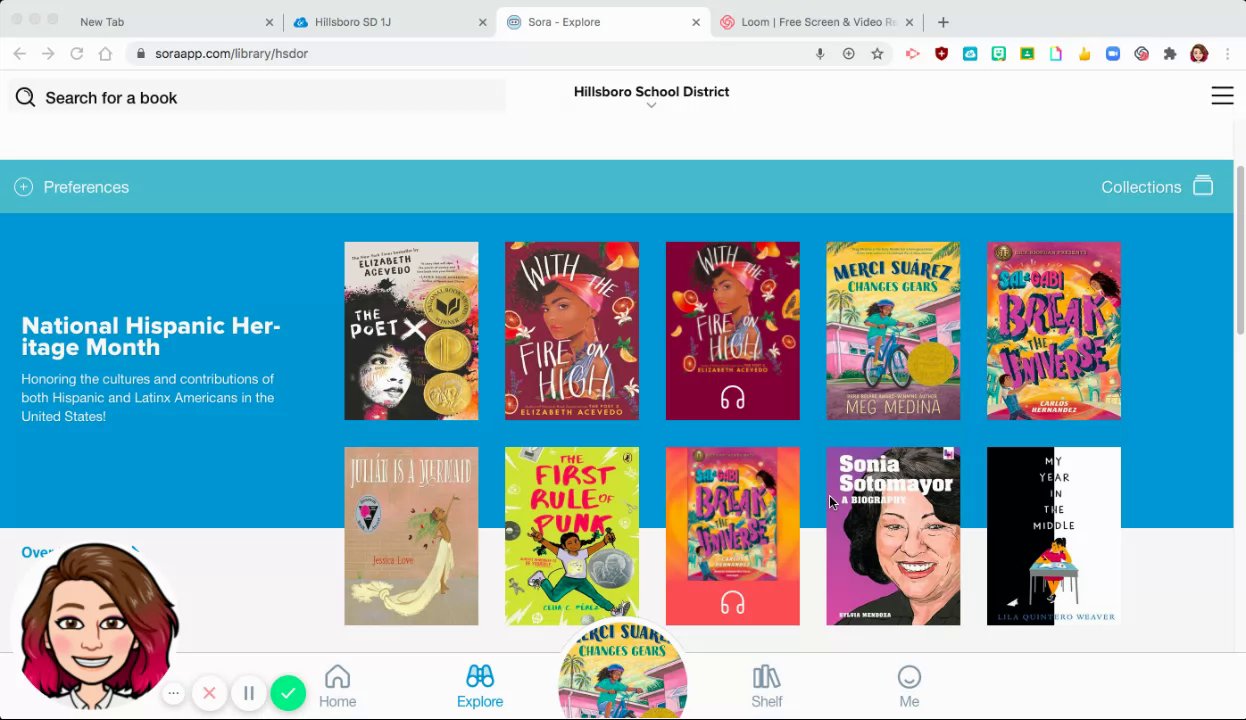Viewport: 1246px width, 720px height.
Task: Click the browser forward arrow
Action: tap(48, 54)
